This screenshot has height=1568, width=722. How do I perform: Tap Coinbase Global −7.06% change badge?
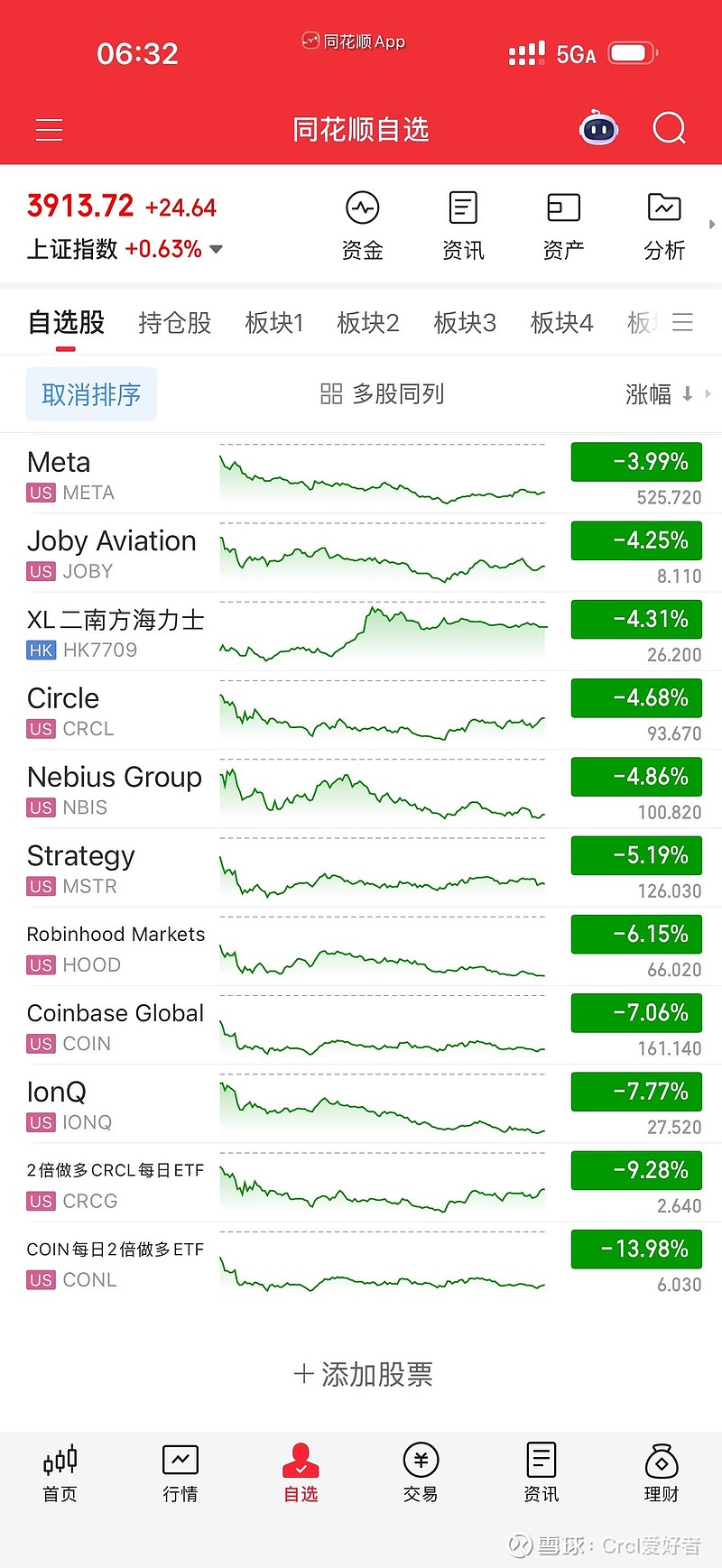(636, 1013)
